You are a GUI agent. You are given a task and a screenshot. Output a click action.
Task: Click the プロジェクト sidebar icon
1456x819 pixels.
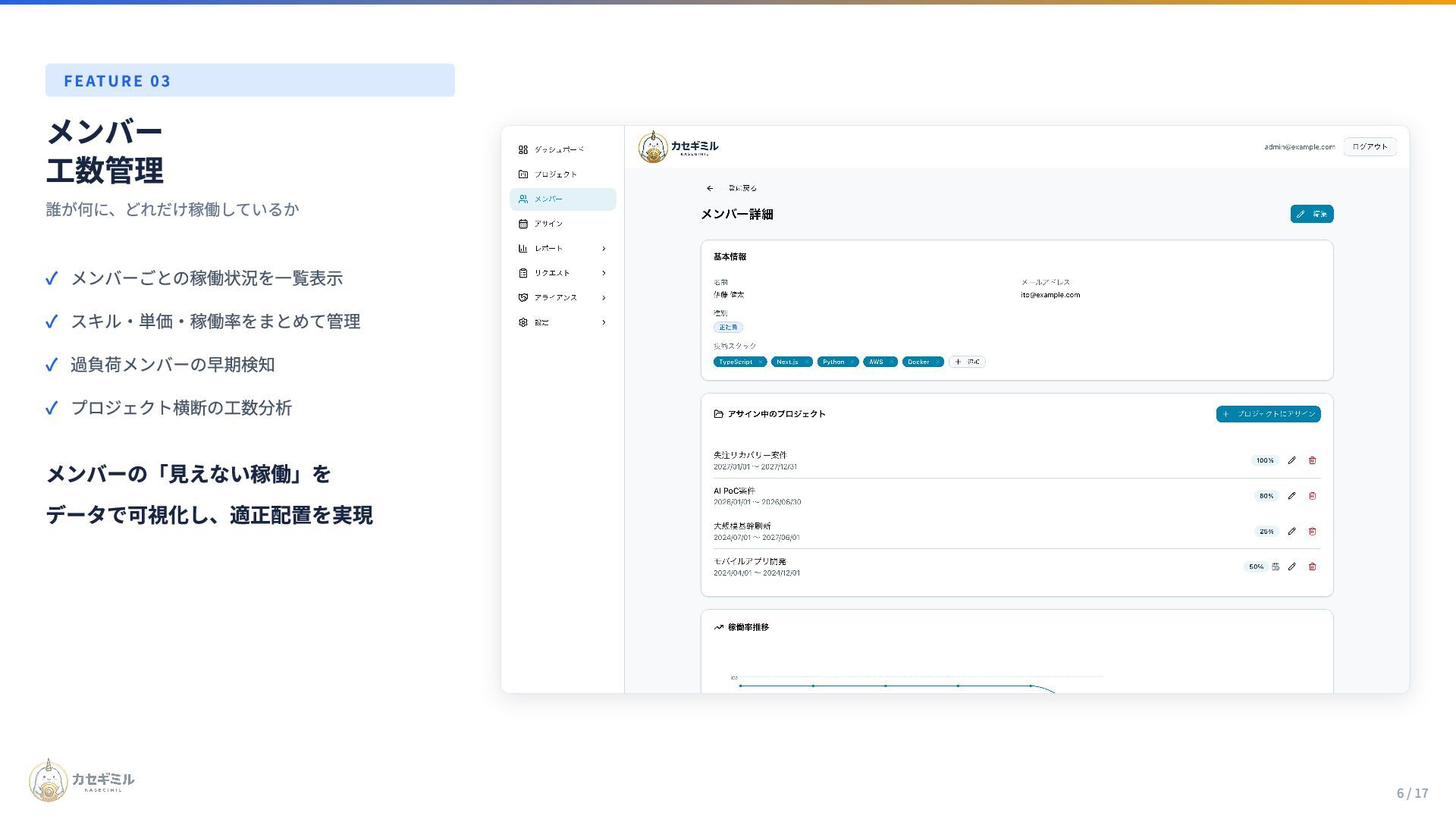[x=523, y=174]
